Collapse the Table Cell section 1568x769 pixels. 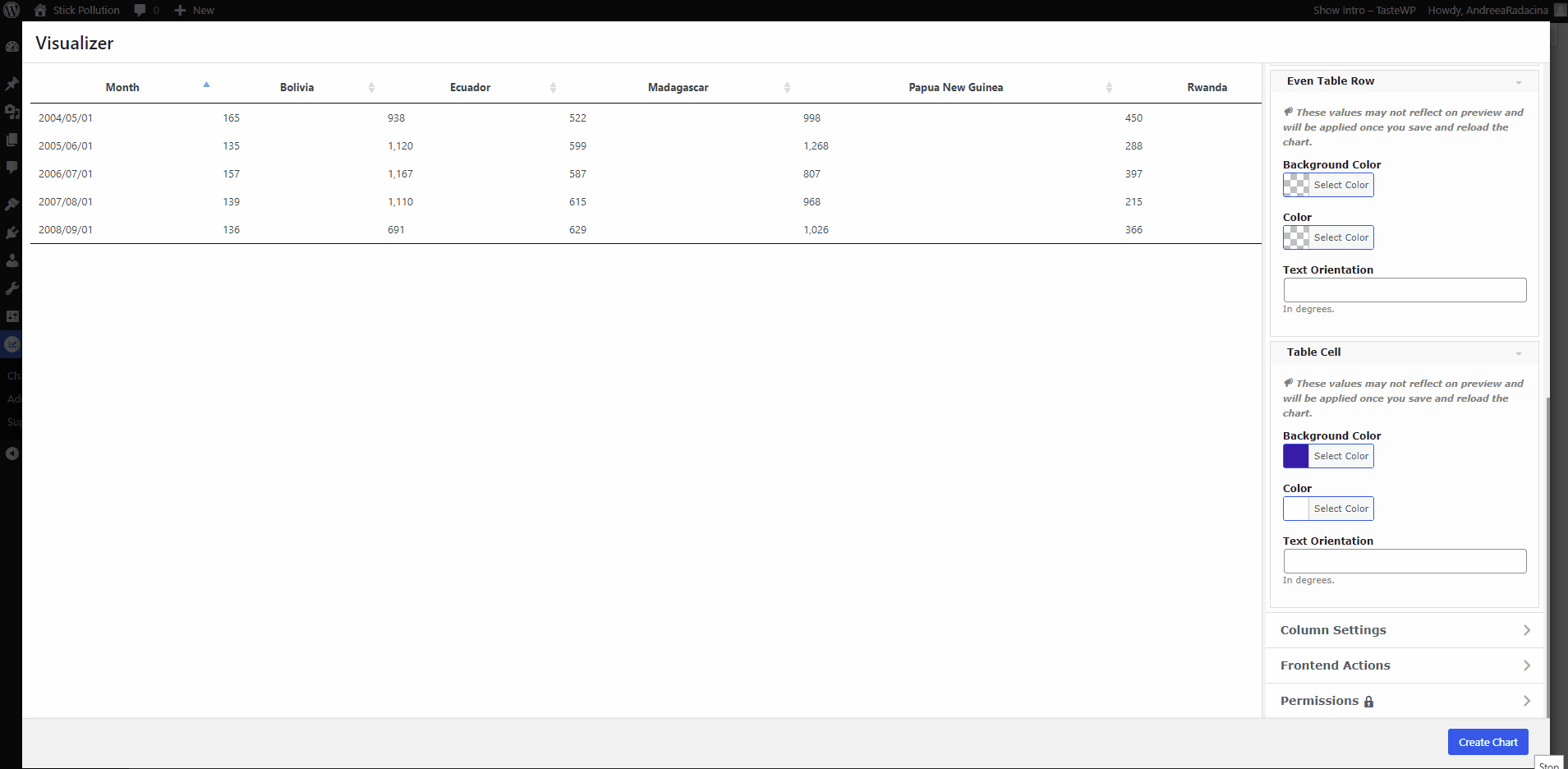(1518, 352)
